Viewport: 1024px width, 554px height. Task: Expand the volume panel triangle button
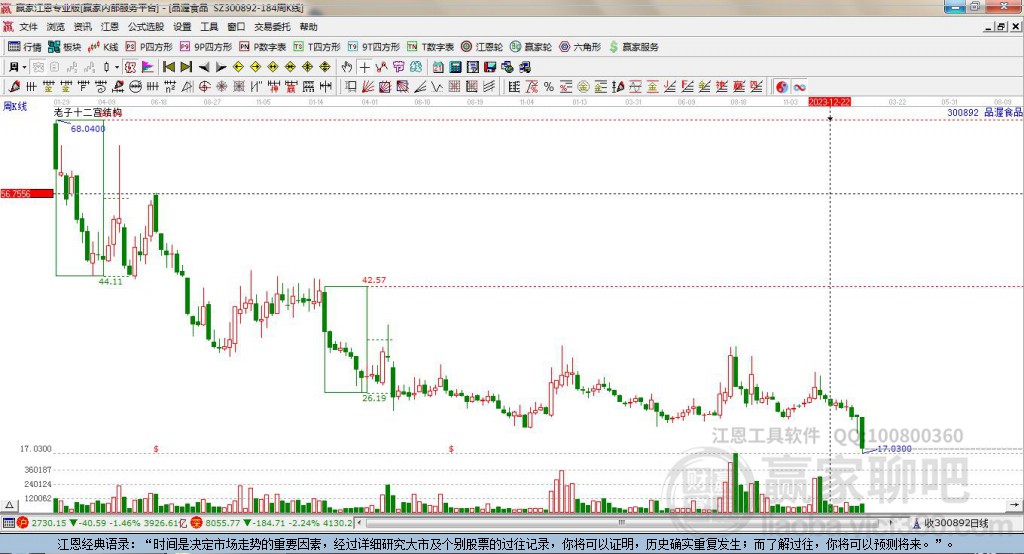(x=9, y=505)
